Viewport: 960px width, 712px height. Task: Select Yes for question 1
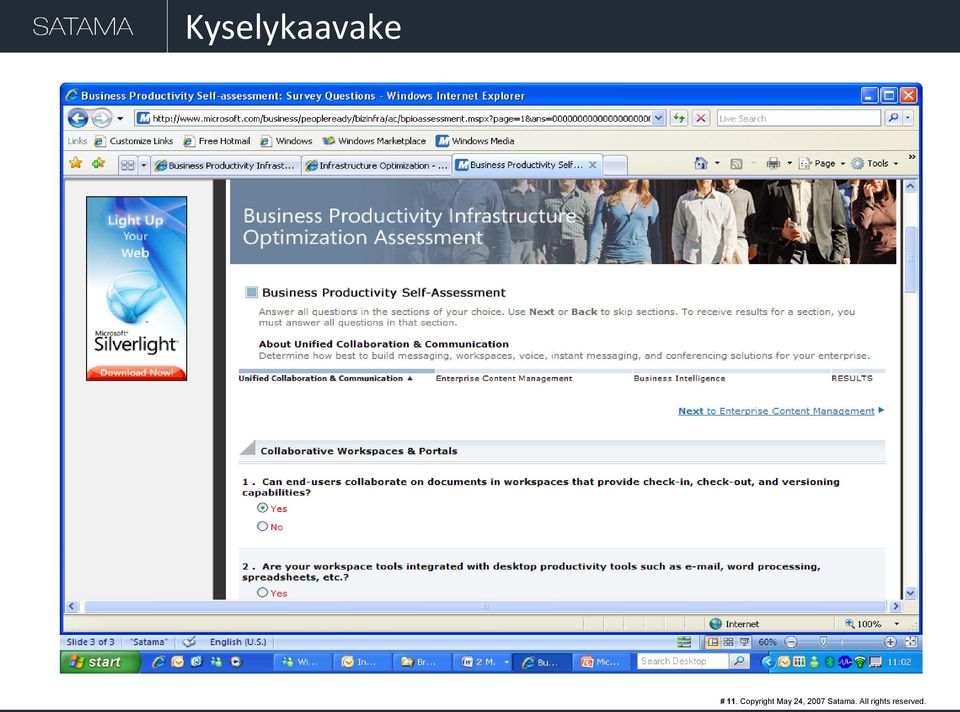(263, 508)
